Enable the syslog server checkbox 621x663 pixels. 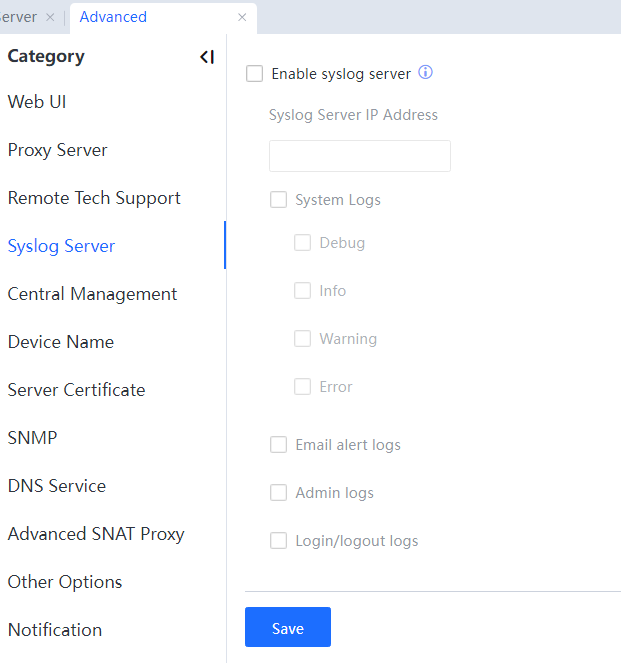pyautogui.click(x=255, y=74)
